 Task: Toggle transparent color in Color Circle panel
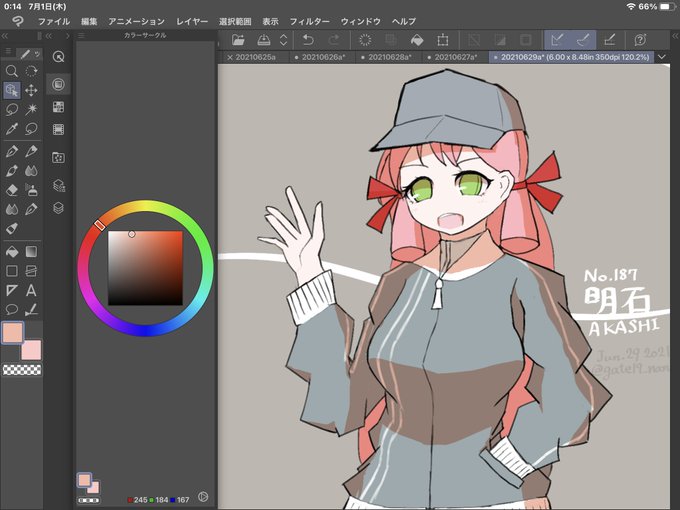point(89,500)
